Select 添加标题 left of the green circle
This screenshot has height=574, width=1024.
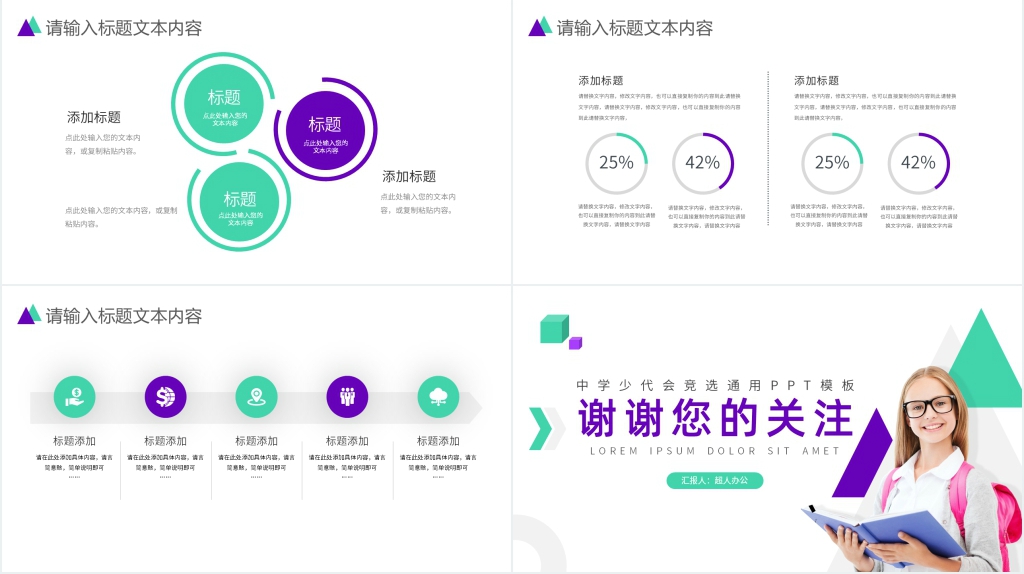(93, 118)
